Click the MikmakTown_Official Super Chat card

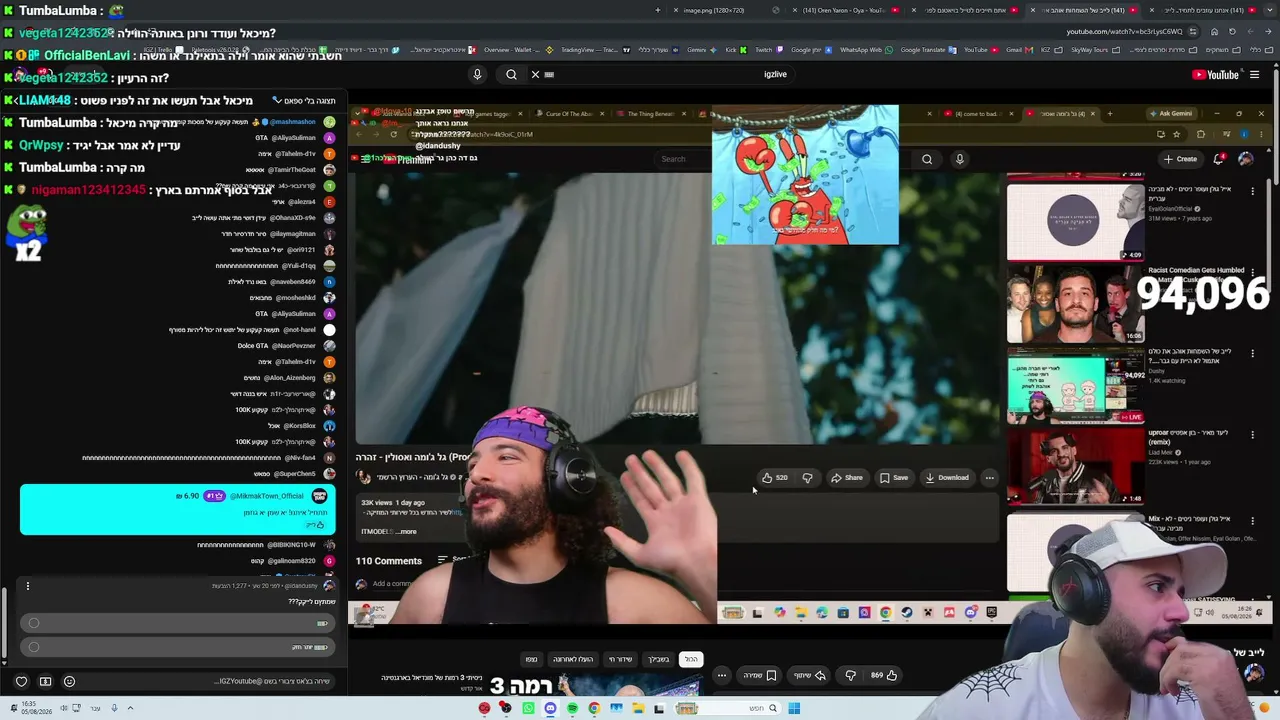pos(178,510)
